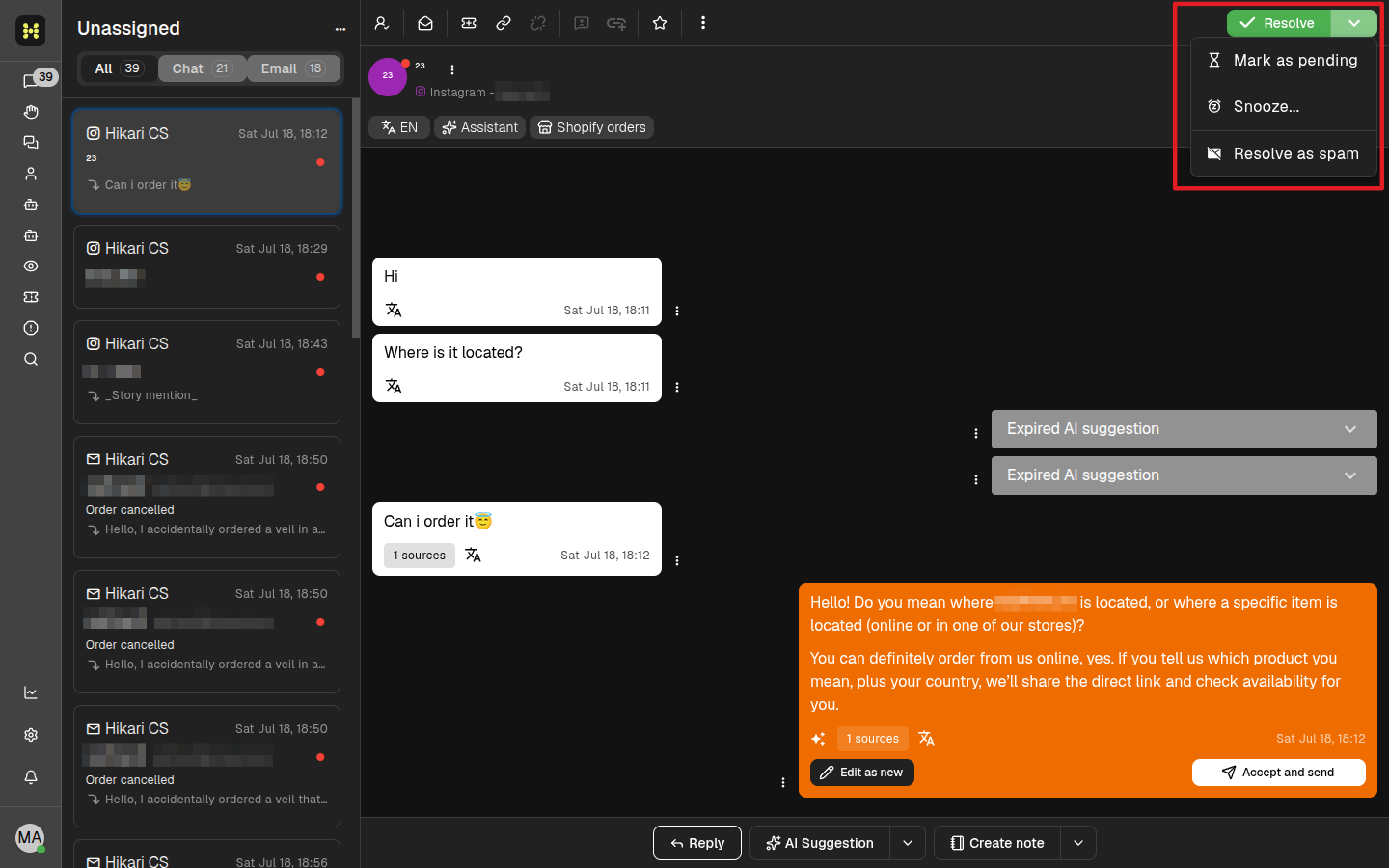
Task: Switch to the All 39 tab
Action: pyautogui.click(x=118, y=68)
